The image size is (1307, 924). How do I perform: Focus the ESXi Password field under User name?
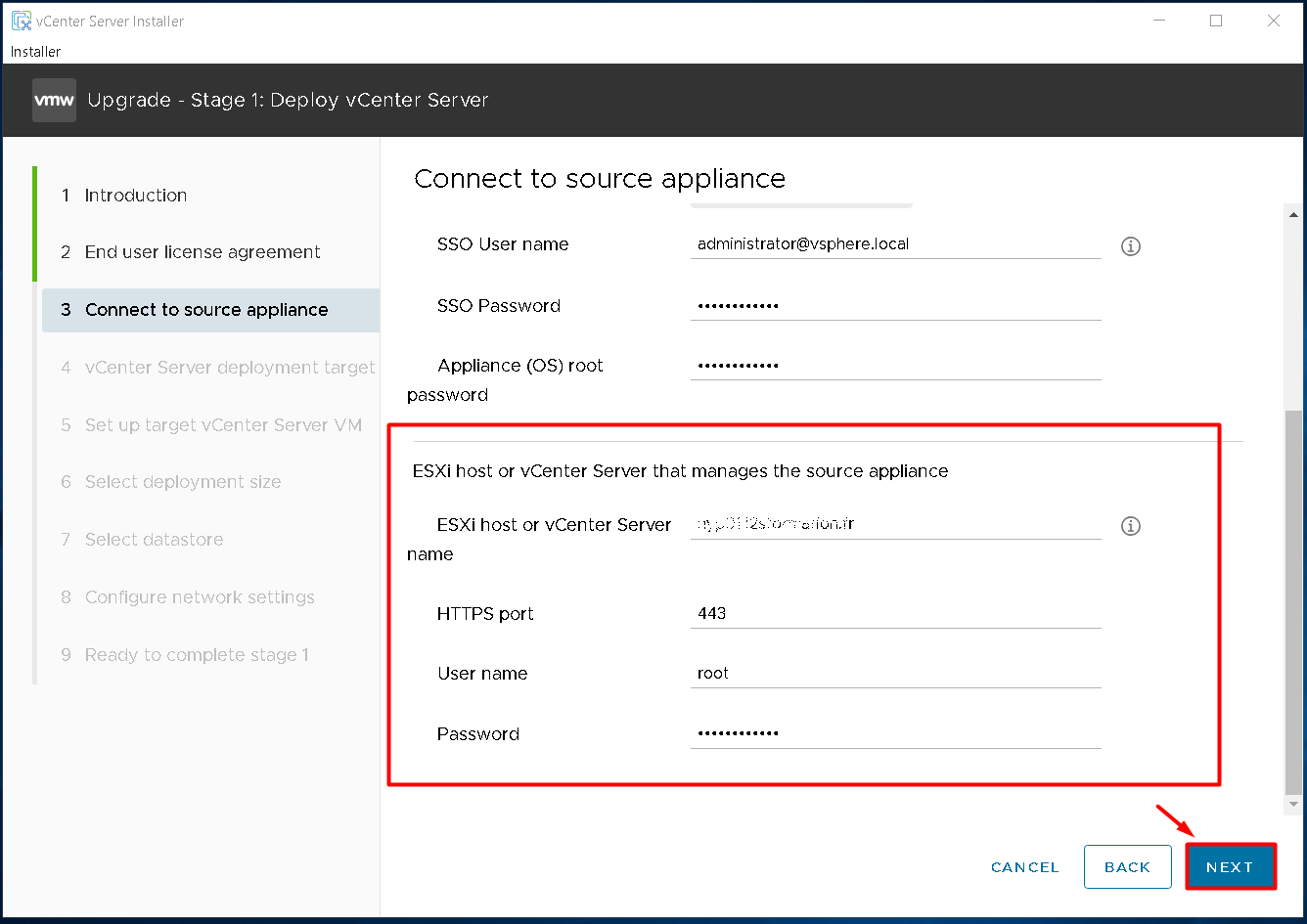tap(896, 734)
